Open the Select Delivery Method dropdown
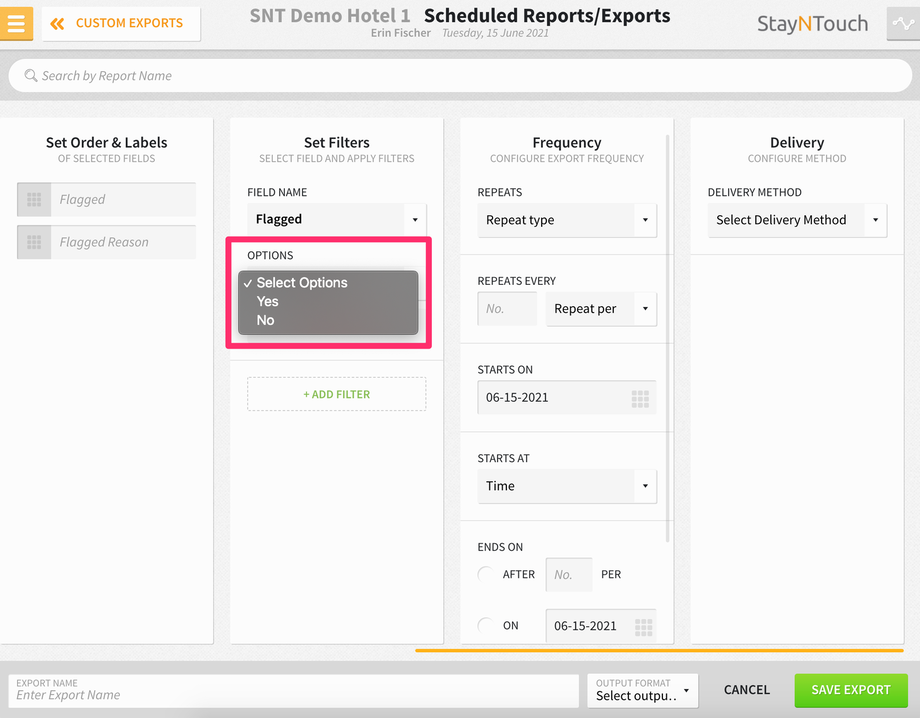The image size is (920, 718). (797, 221)
